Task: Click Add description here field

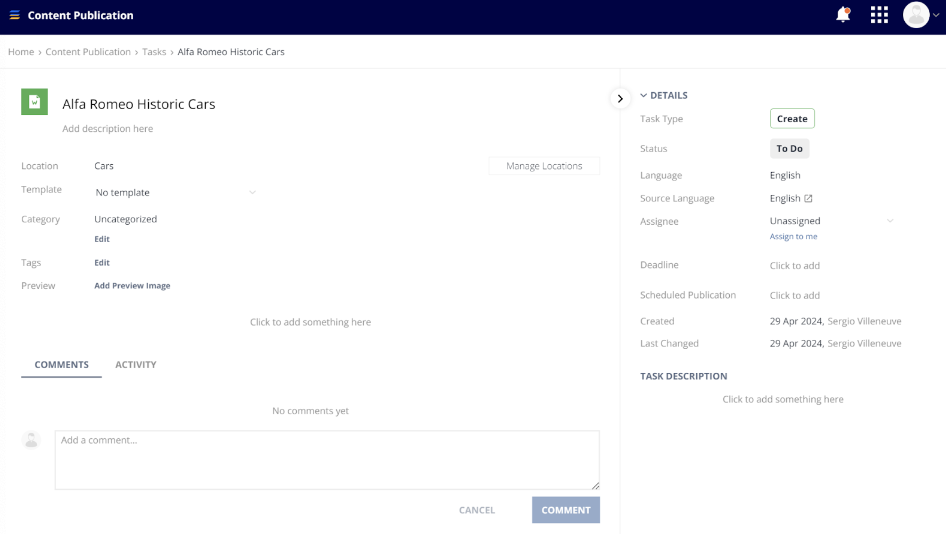Action: point(107,129)
